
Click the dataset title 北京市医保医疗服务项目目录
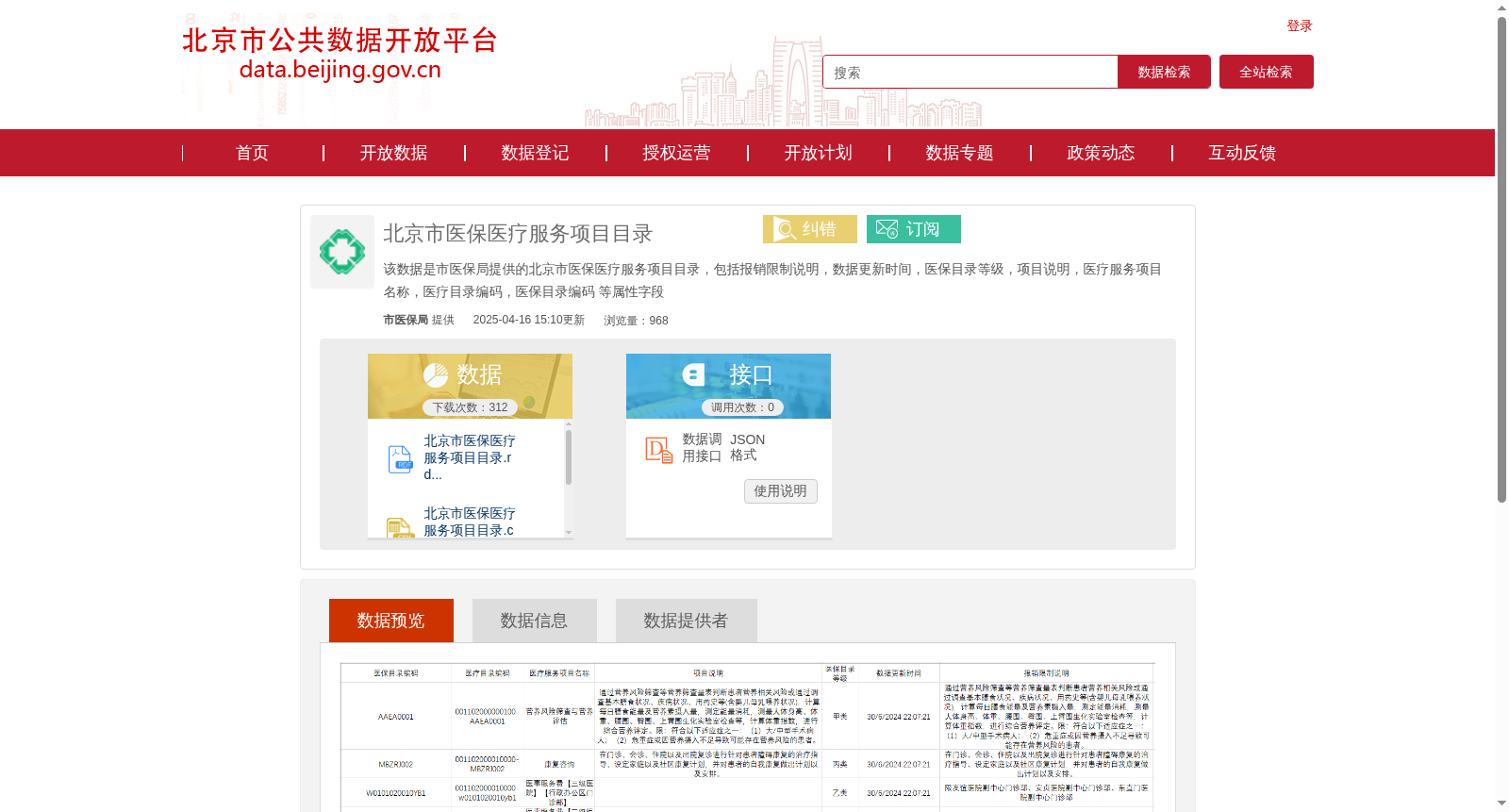tap(518, 234)
